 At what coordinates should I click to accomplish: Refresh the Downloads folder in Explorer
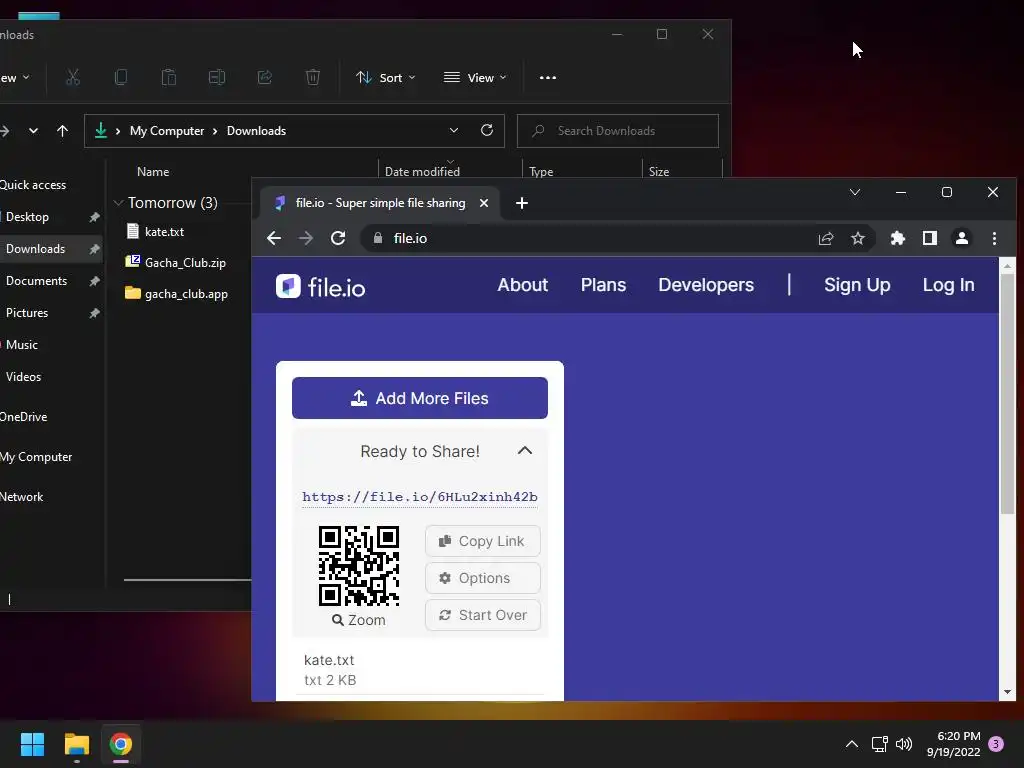click(x=487, y=130)
